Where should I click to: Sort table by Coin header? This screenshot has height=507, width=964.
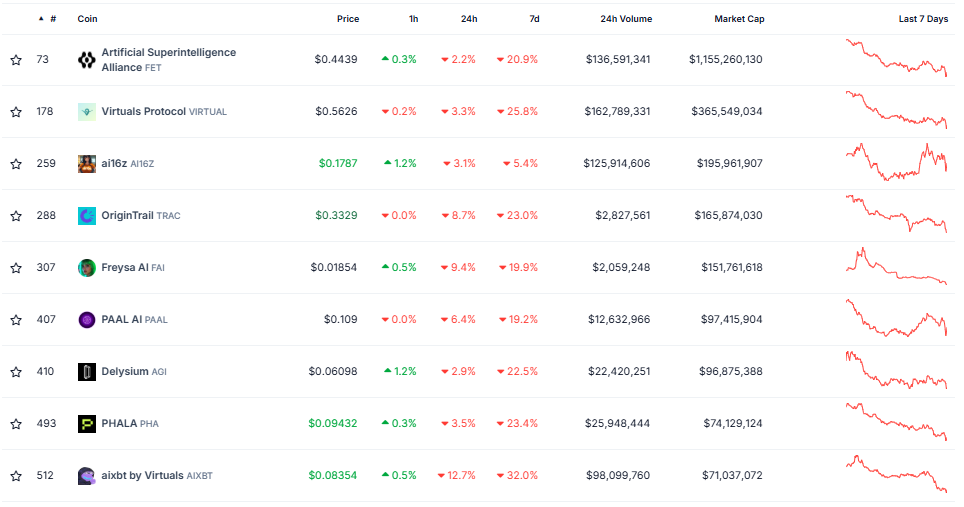pyautogui.click(x=87, y=19)
